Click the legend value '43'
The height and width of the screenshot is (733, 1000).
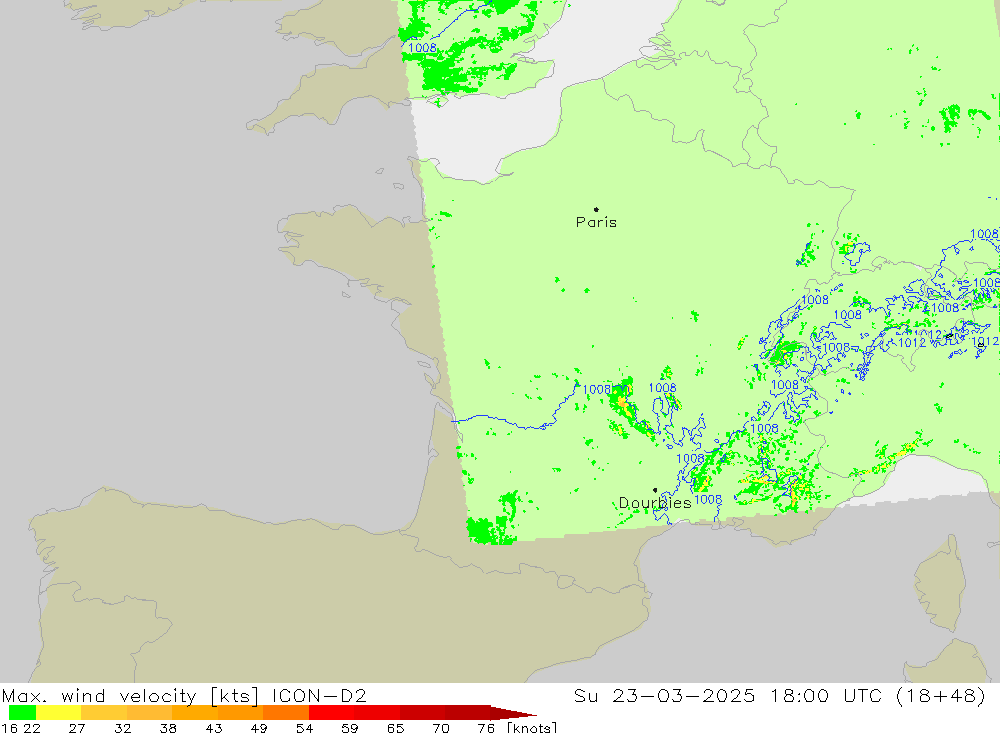(x=214, y=727)
